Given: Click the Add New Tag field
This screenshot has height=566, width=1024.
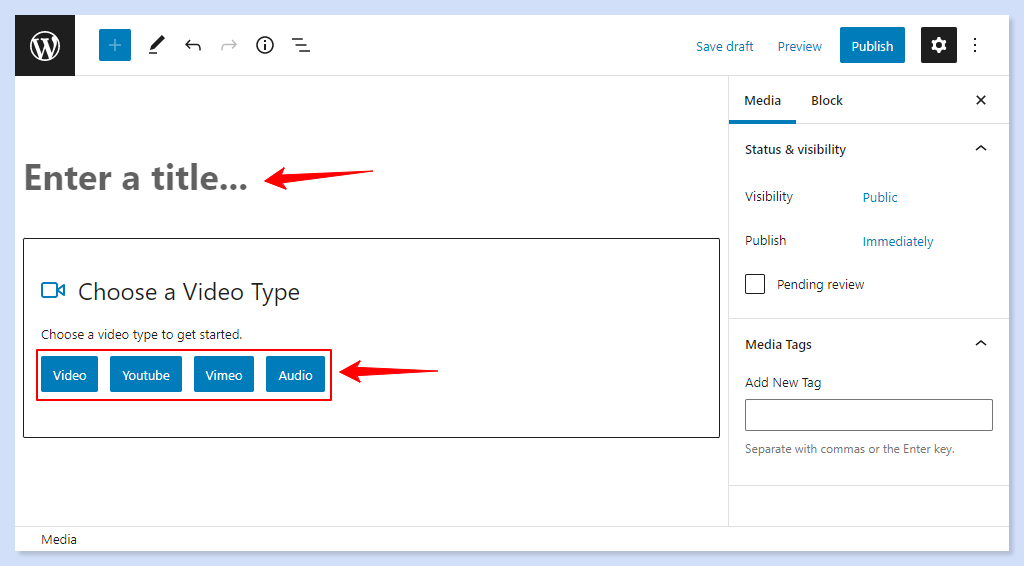Looking at the screenshot, I should pyautogui.click(x=868, y=415).
